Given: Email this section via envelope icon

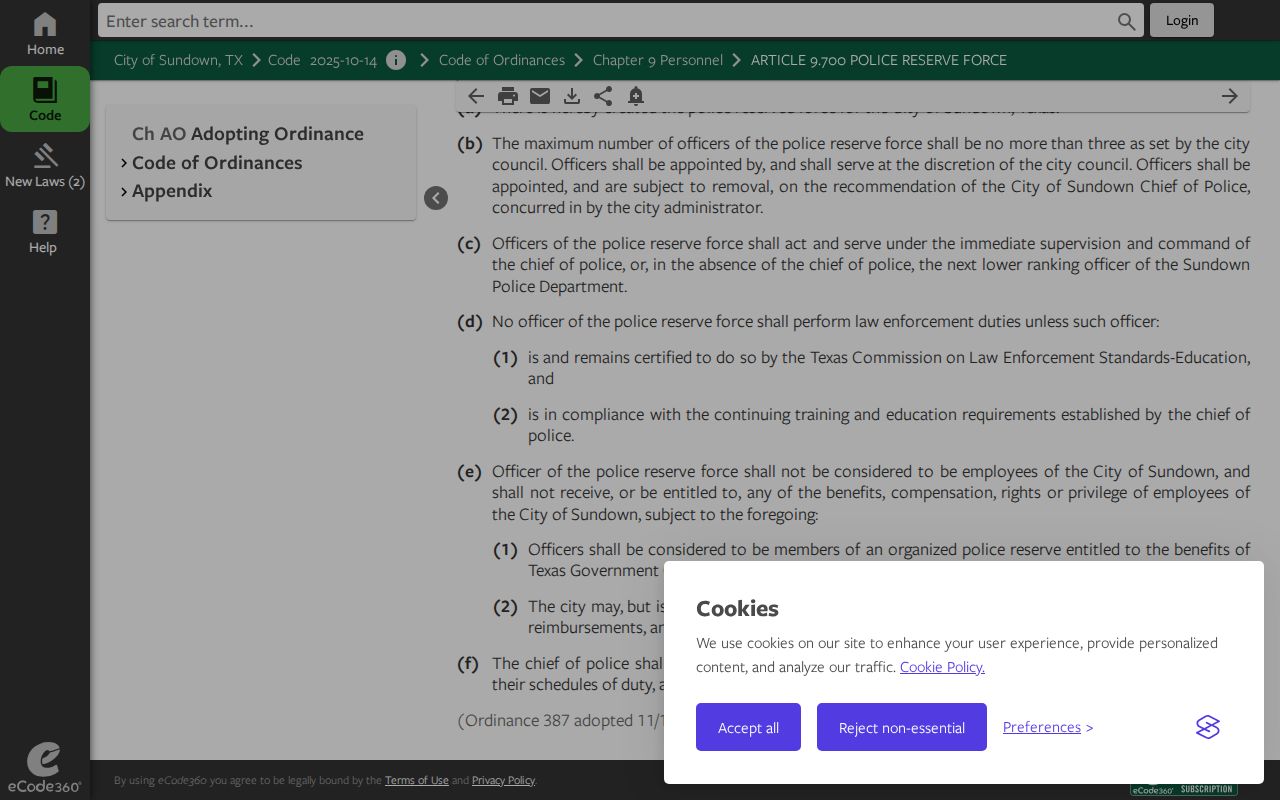Looking at the screenshot, I should [540, 96].
